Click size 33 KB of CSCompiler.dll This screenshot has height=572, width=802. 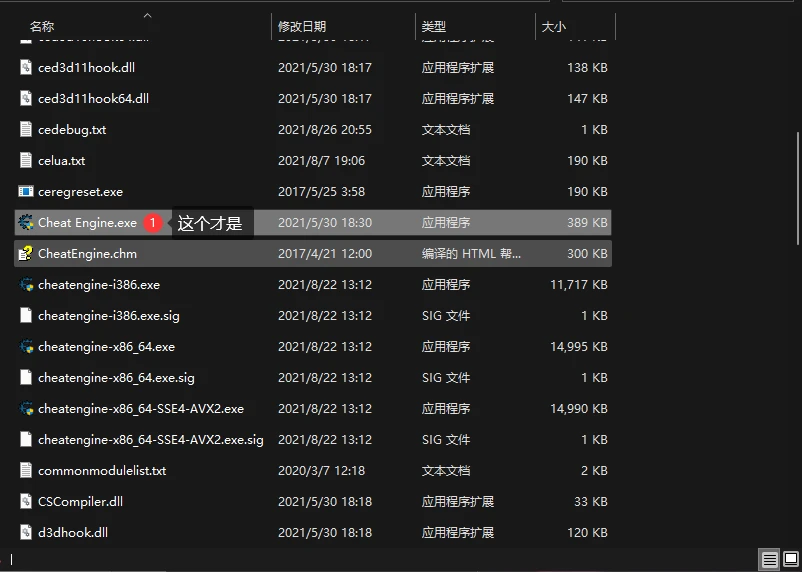point(591,501)
